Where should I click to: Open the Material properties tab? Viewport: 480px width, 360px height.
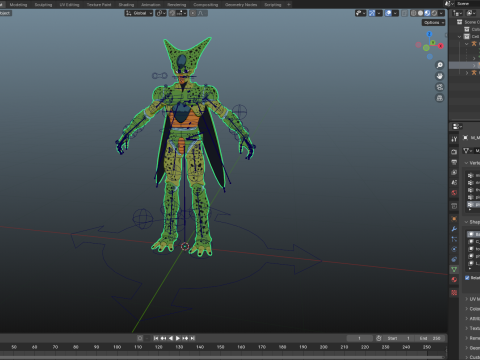[454, 280]
